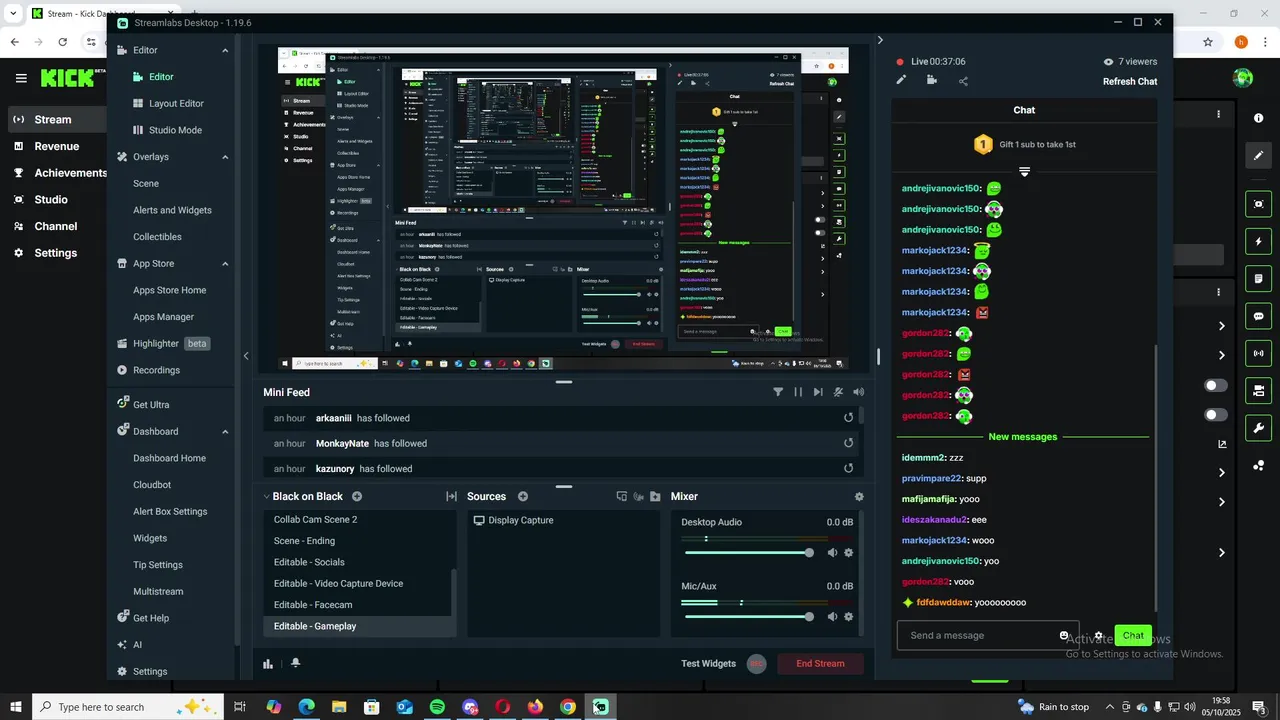This screenshot has height=720, width=1280.
Task: Open Apps Manager
Action: [164, 317]
